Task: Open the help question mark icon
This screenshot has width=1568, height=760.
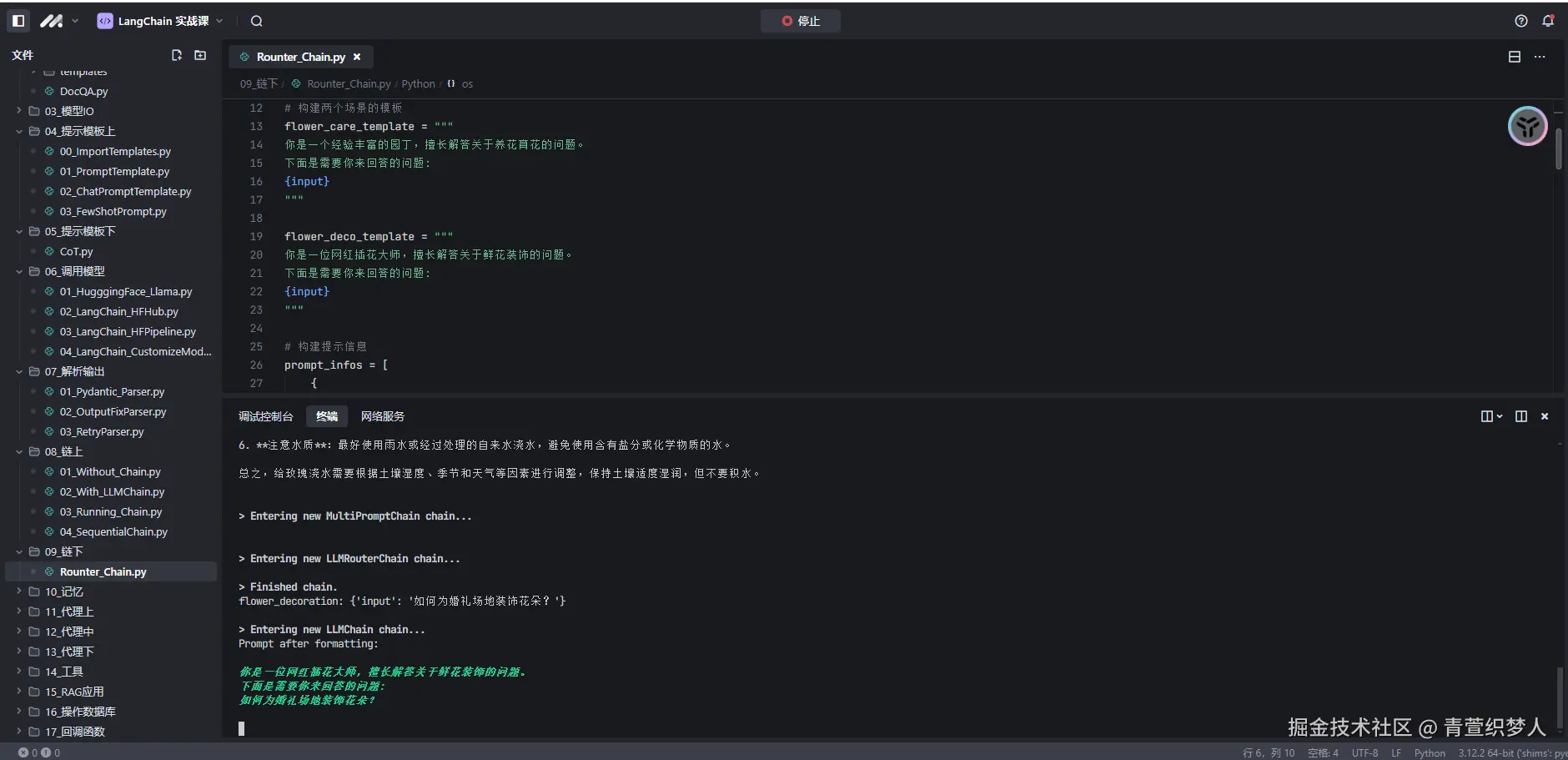Action: click(x=1521, y=21)
